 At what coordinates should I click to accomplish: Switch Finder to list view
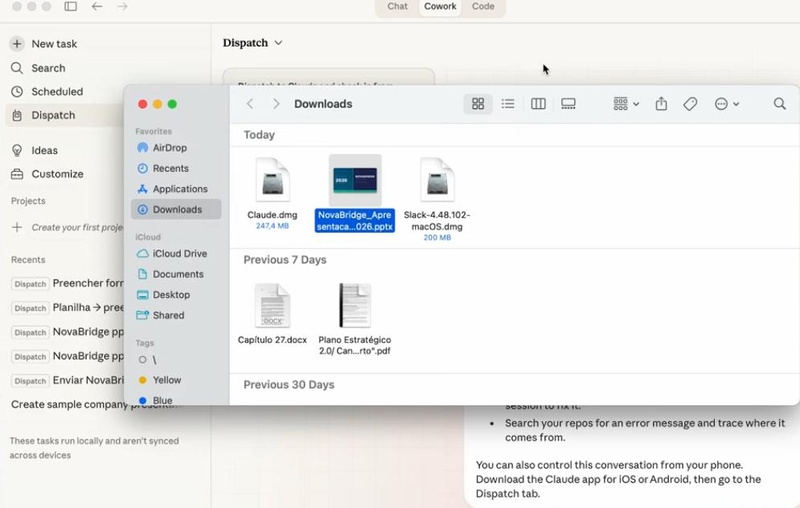[x=508, y=104]
